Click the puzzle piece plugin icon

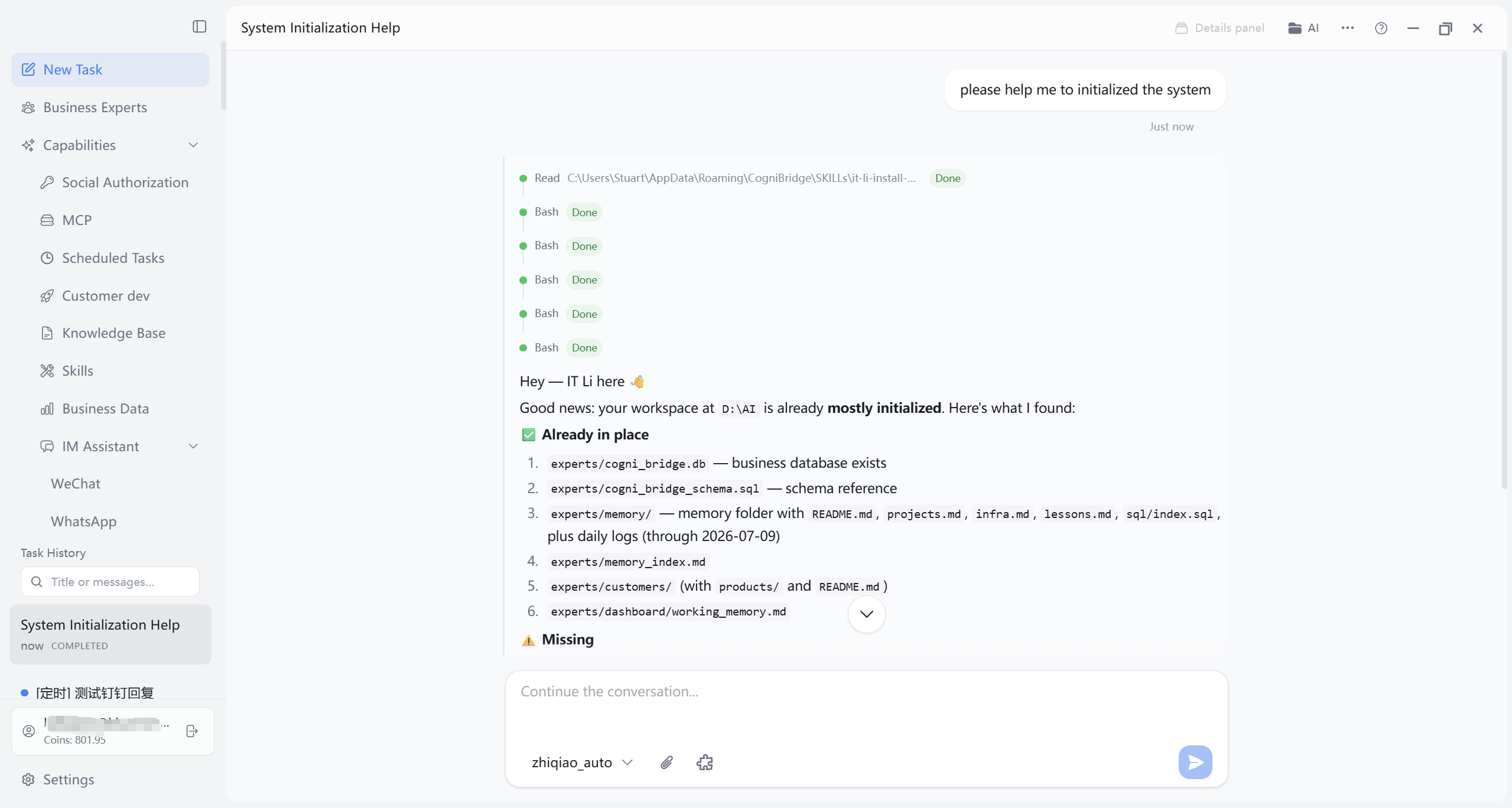pyautogui.click(x=704, y=763)
